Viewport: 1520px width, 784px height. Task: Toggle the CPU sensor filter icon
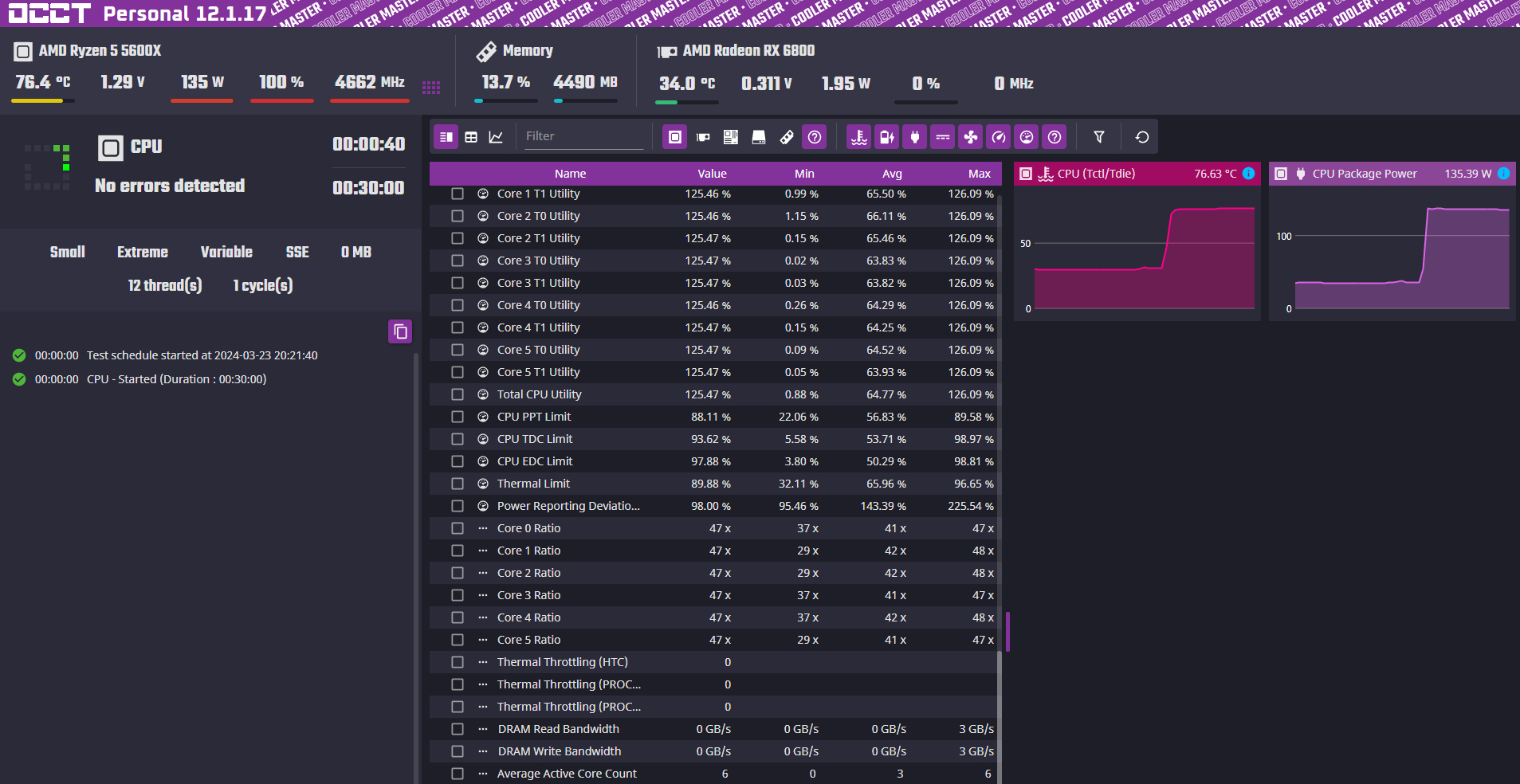click(675, 137)
